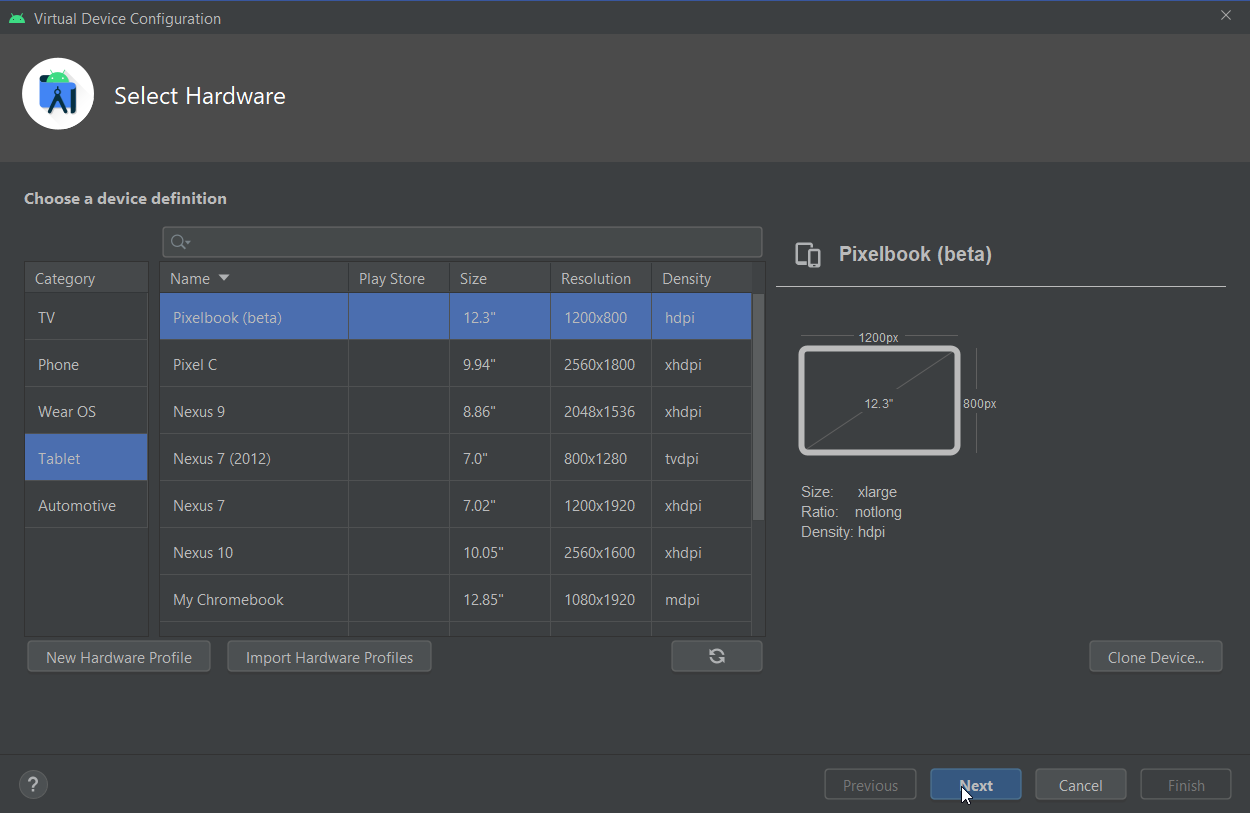Click the 1080x1920 resolution cell

(600, 599)
